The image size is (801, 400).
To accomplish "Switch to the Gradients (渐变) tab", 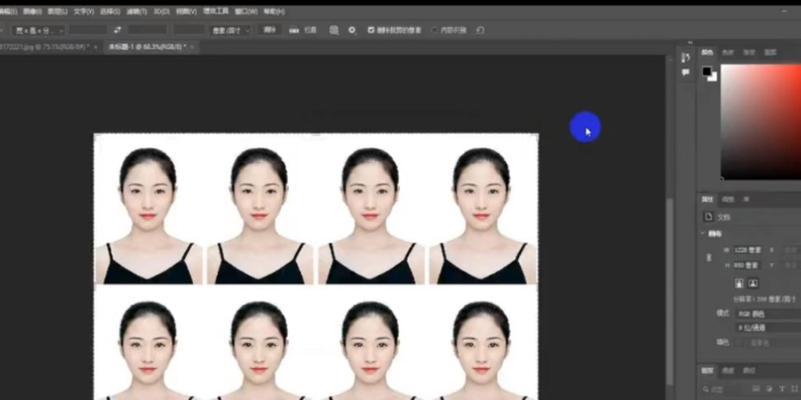I will point(749,52).
